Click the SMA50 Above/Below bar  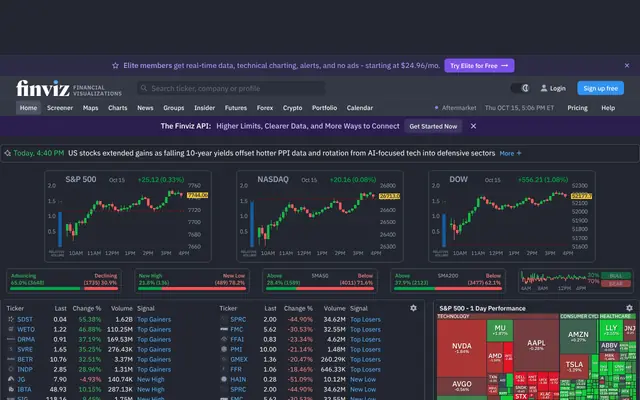[x=320, y=289]
